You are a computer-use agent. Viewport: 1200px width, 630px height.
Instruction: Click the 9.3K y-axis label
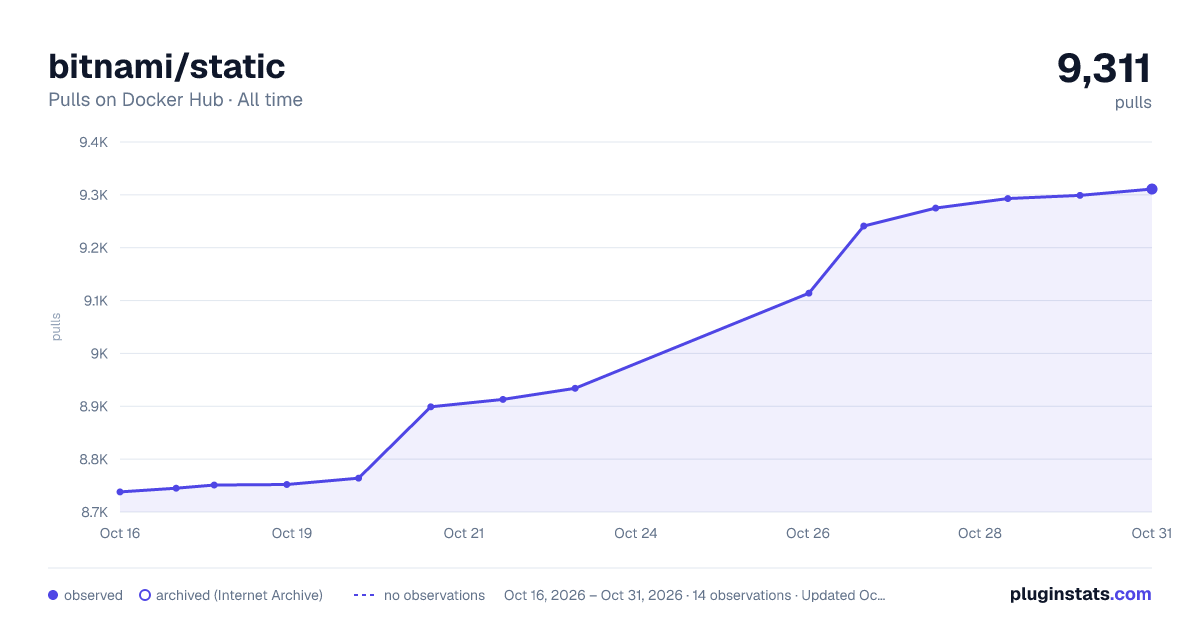[x=93, y=195]
